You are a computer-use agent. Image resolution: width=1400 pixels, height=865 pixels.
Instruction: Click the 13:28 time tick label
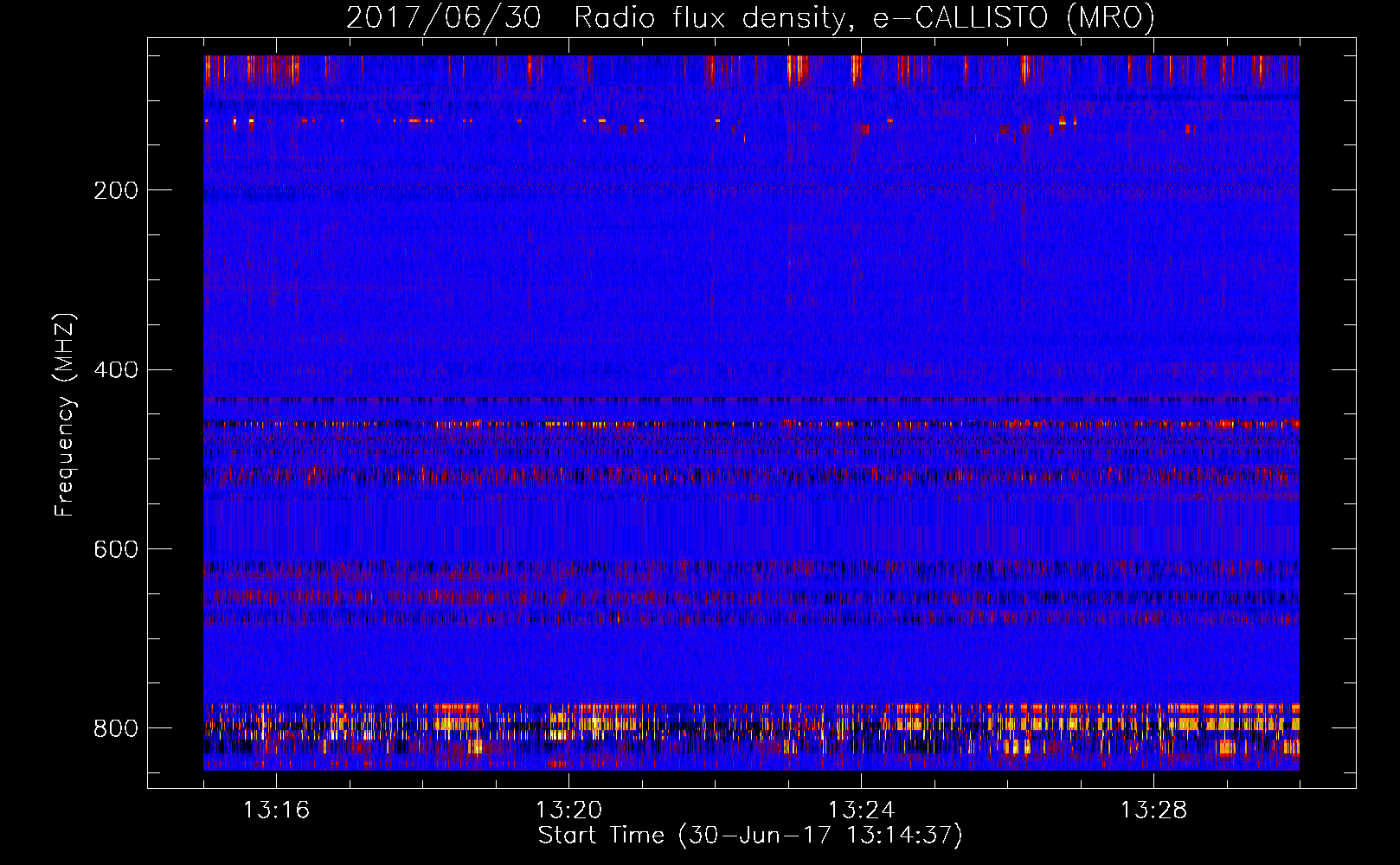[x=1153, y=811]
